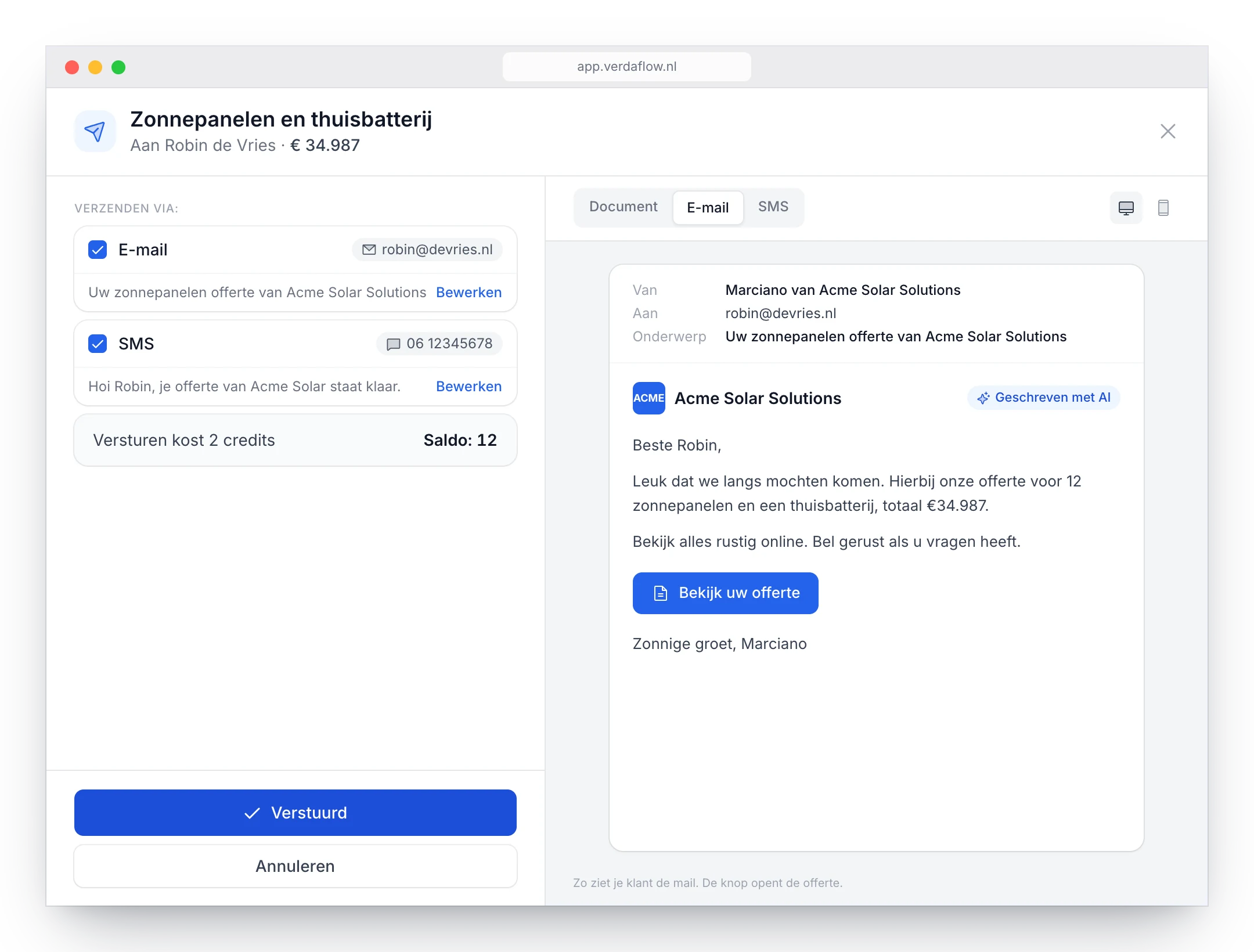Click the Verstuurd button
The width and height of the screenshot is (1254, 952).
click(296, 813)
